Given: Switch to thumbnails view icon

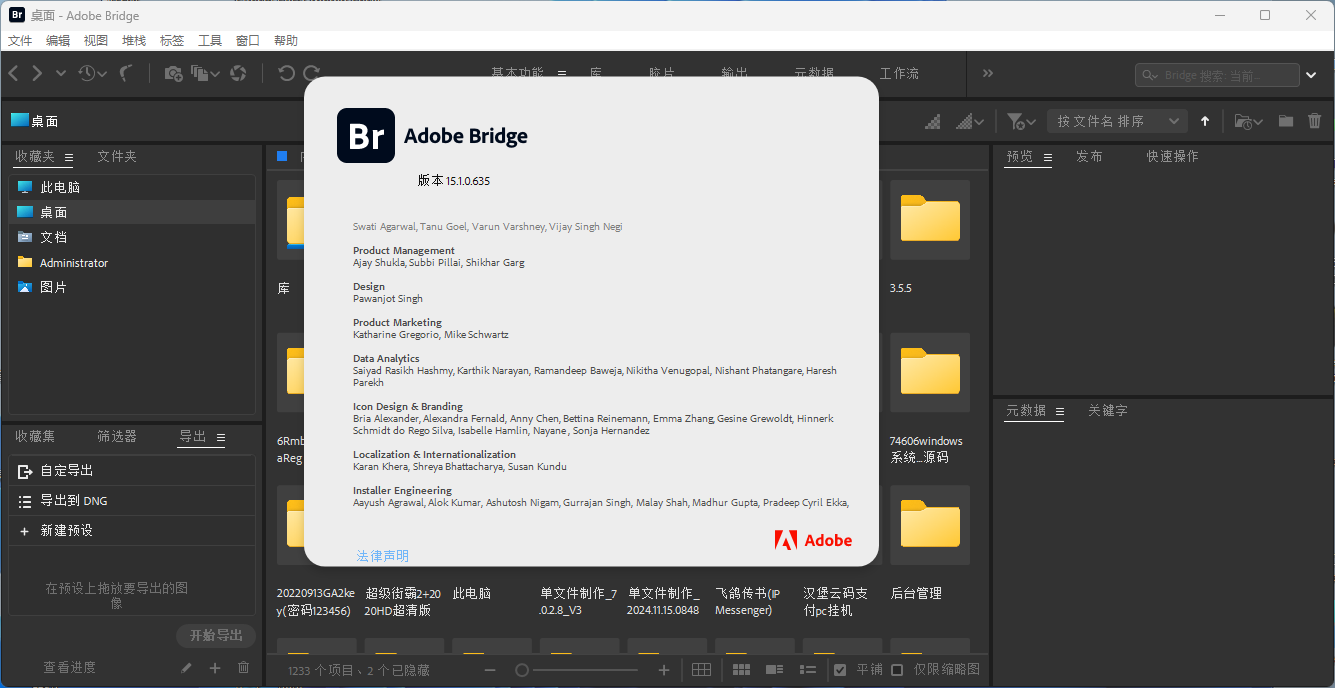Looking at the screenshot, I should pyautogui.click(x=741, y=670).
